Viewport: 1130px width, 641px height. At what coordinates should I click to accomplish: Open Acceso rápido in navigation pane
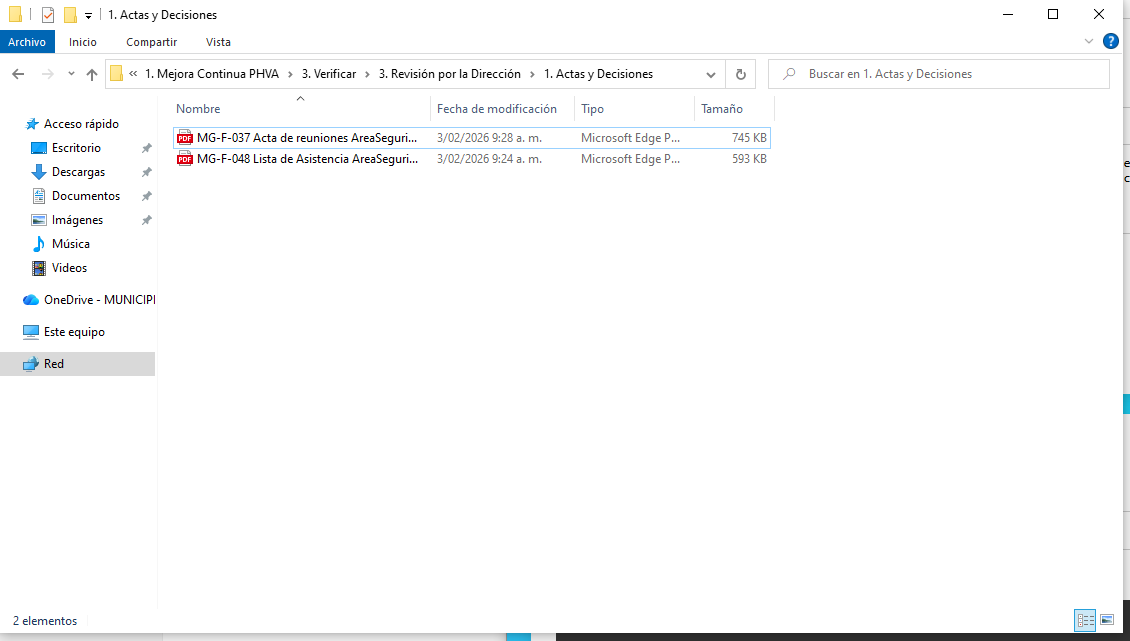(81, 124)
